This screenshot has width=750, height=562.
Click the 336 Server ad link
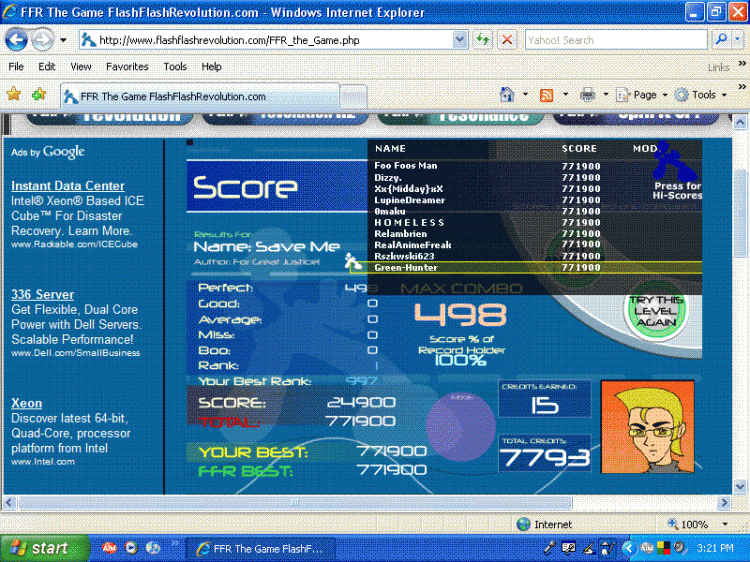pos(43,294)
